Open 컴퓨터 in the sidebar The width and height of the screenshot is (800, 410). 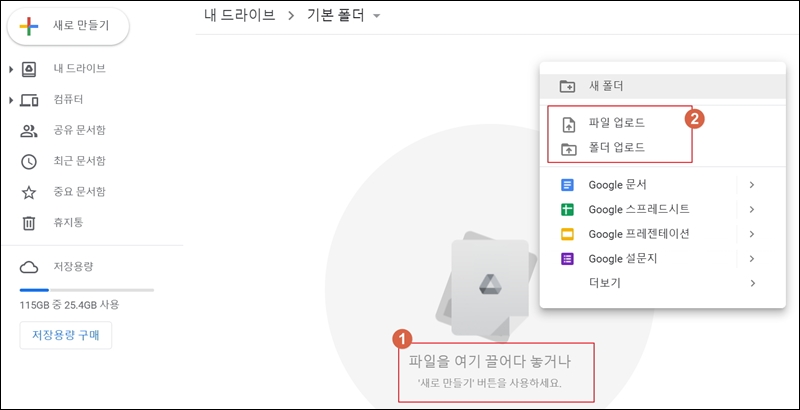coord(68,99)
